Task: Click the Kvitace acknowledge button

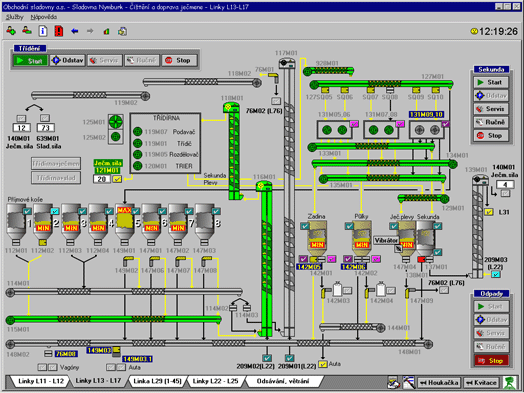Action: [x=481, y=383]
